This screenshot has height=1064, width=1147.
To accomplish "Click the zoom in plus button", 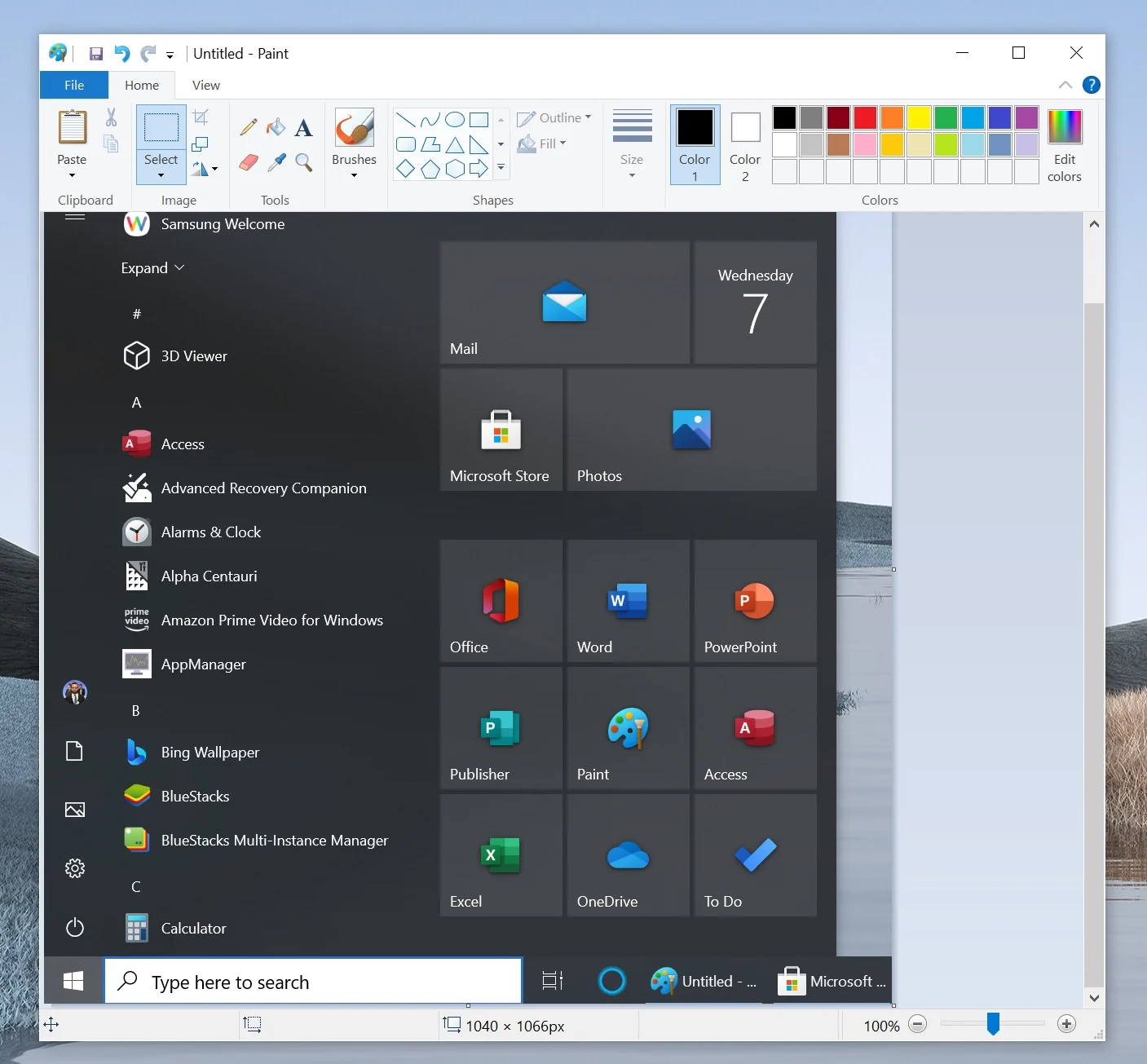I will (x=1066, y=1024).
